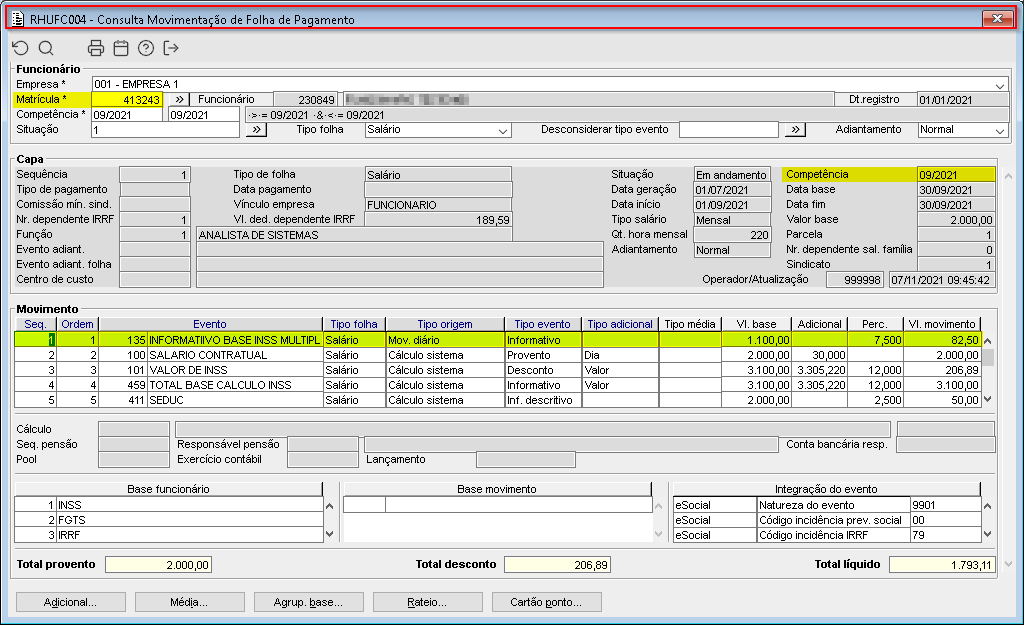Click the Agrup. base... button
The width and height of the screenshot is (1024, 625).
click(310, 603)
